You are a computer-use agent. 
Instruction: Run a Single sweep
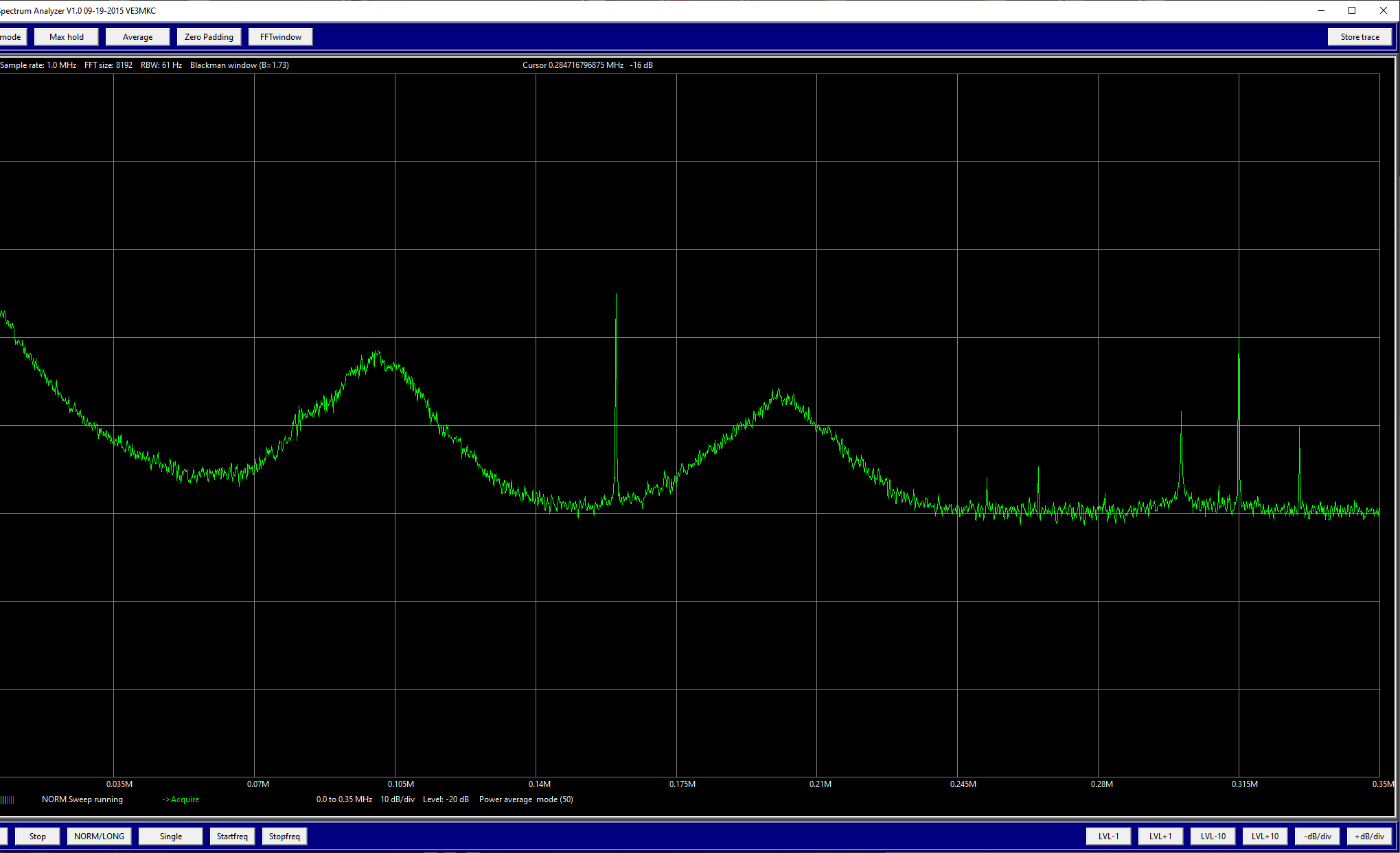[170, 836]
